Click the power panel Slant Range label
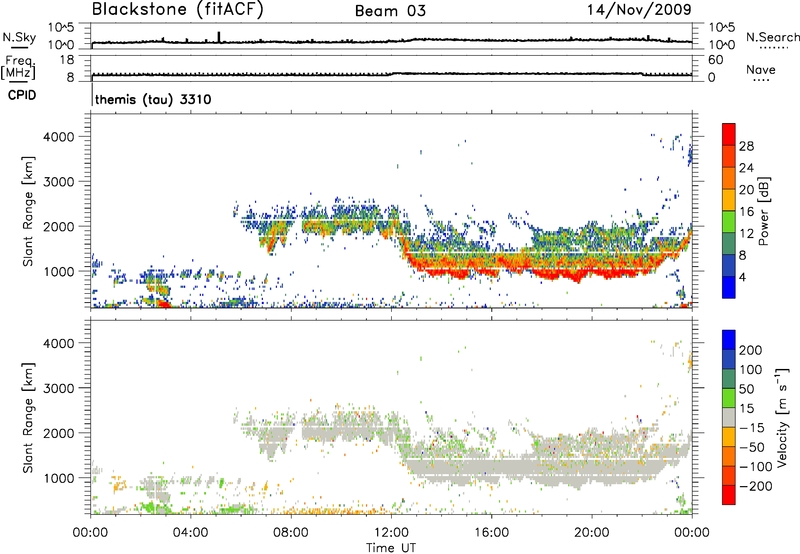 click(x=28, y=211)
